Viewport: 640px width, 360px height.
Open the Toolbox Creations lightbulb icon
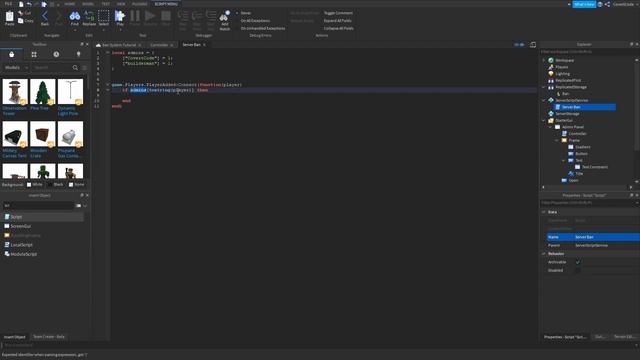[x=78, y=54]
